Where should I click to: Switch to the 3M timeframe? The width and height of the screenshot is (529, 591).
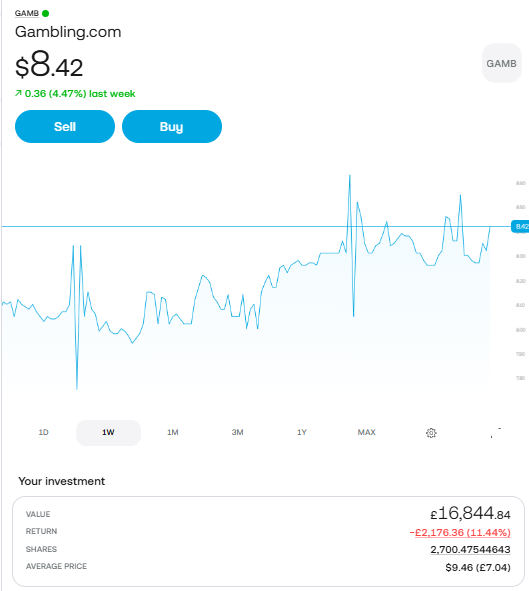[x=237, y=432]
